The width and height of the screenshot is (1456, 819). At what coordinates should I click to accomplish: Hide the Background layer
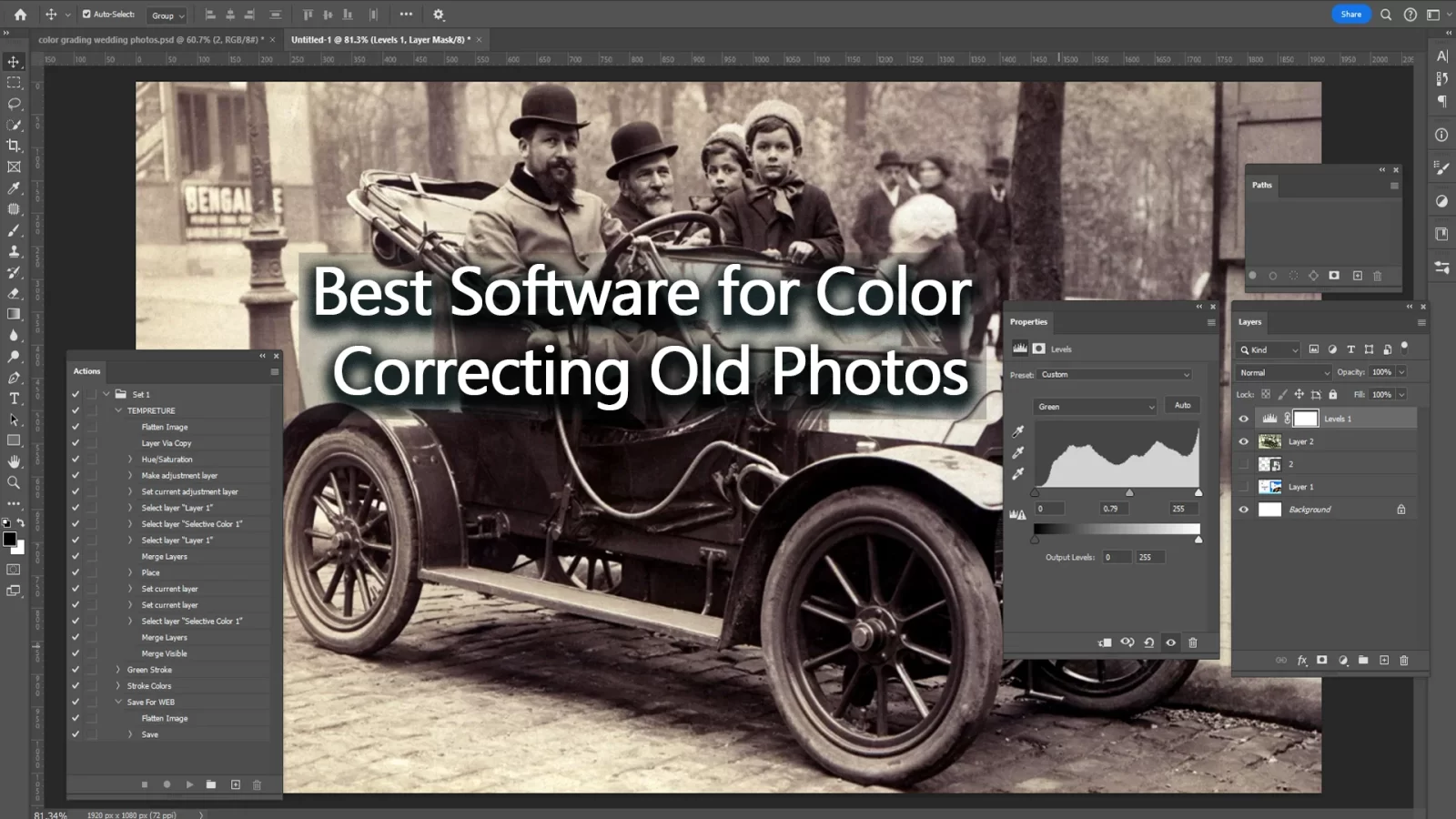click(x=1243, y=510)
